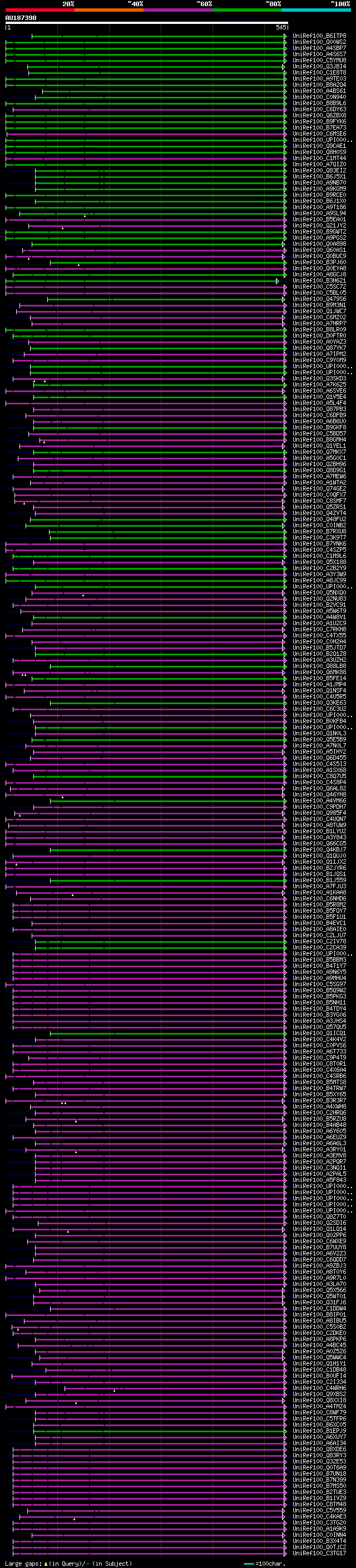Select hit label UniRef100_C6MSE6
Screen dimensions: 356x1568
pos(319,134)
